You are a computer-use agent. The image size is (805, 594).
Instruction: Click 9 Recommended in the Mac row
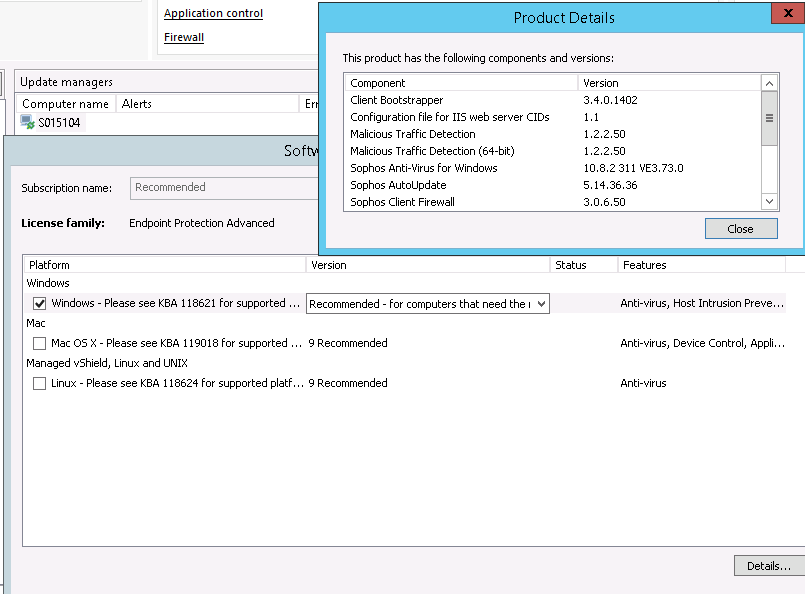[x=348, y=343]
